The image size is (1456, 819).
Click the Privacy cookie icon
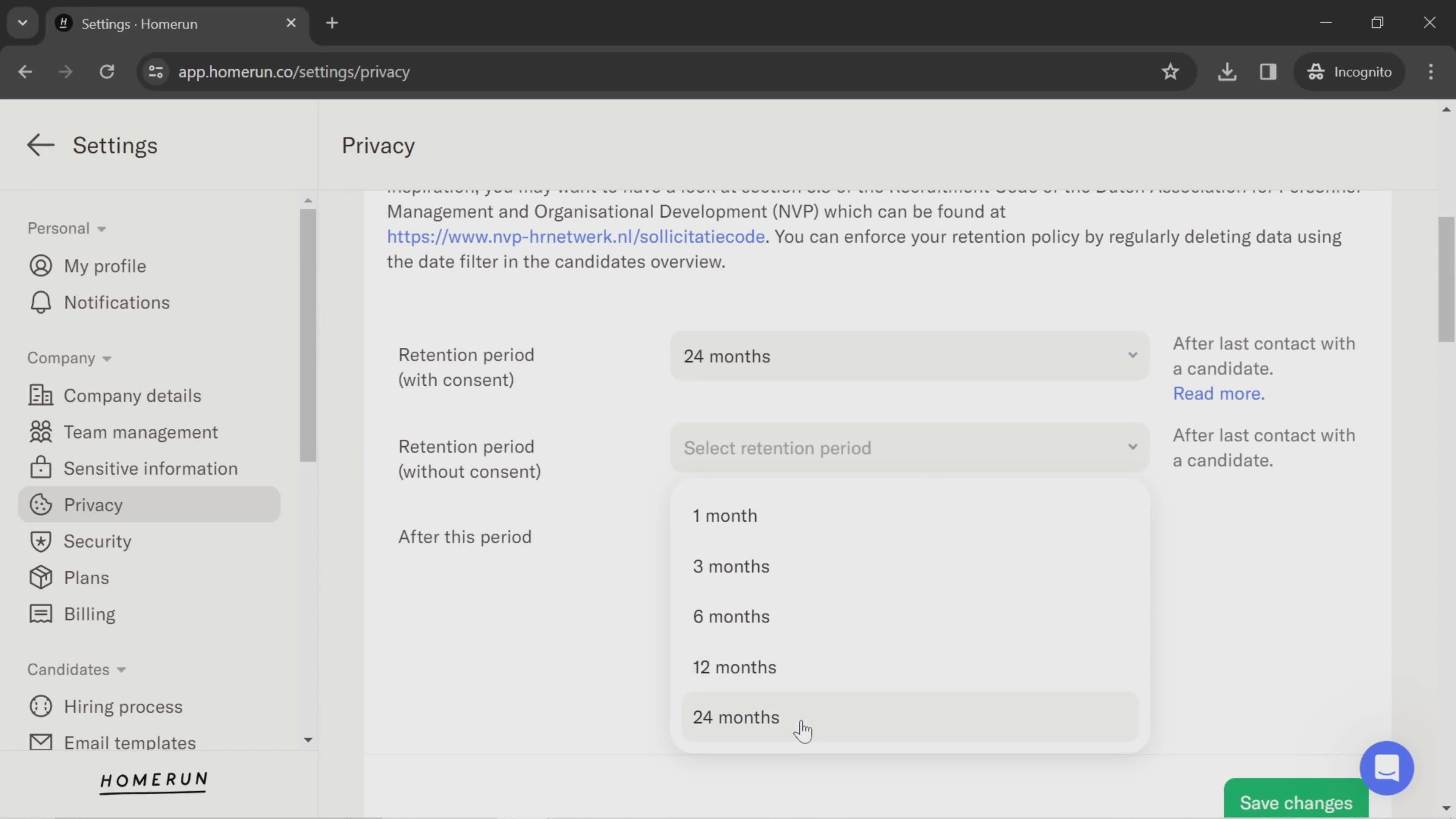41,504
